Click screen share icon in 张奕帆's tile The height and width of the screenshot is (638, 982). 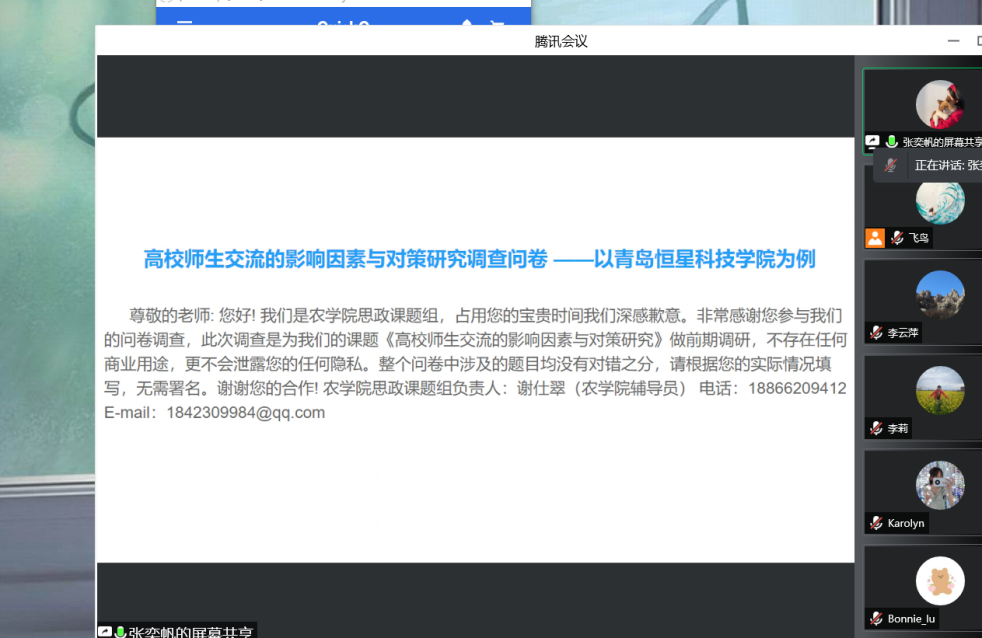click(x=873, y=142)
